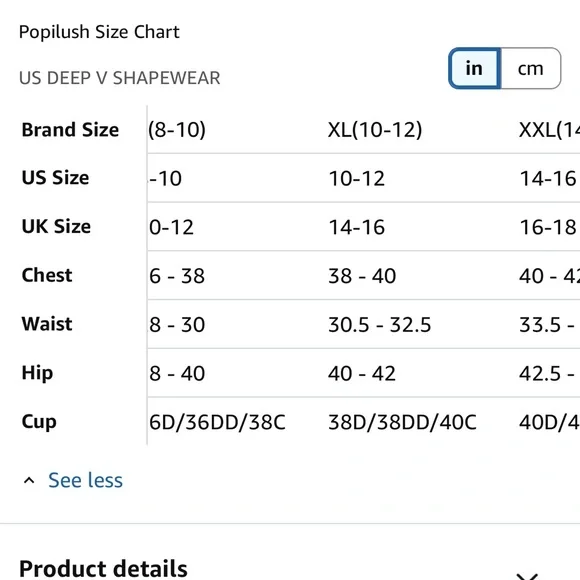Collapse the chart via See less link
Screen dimensions: 580x580
point(85,480)
